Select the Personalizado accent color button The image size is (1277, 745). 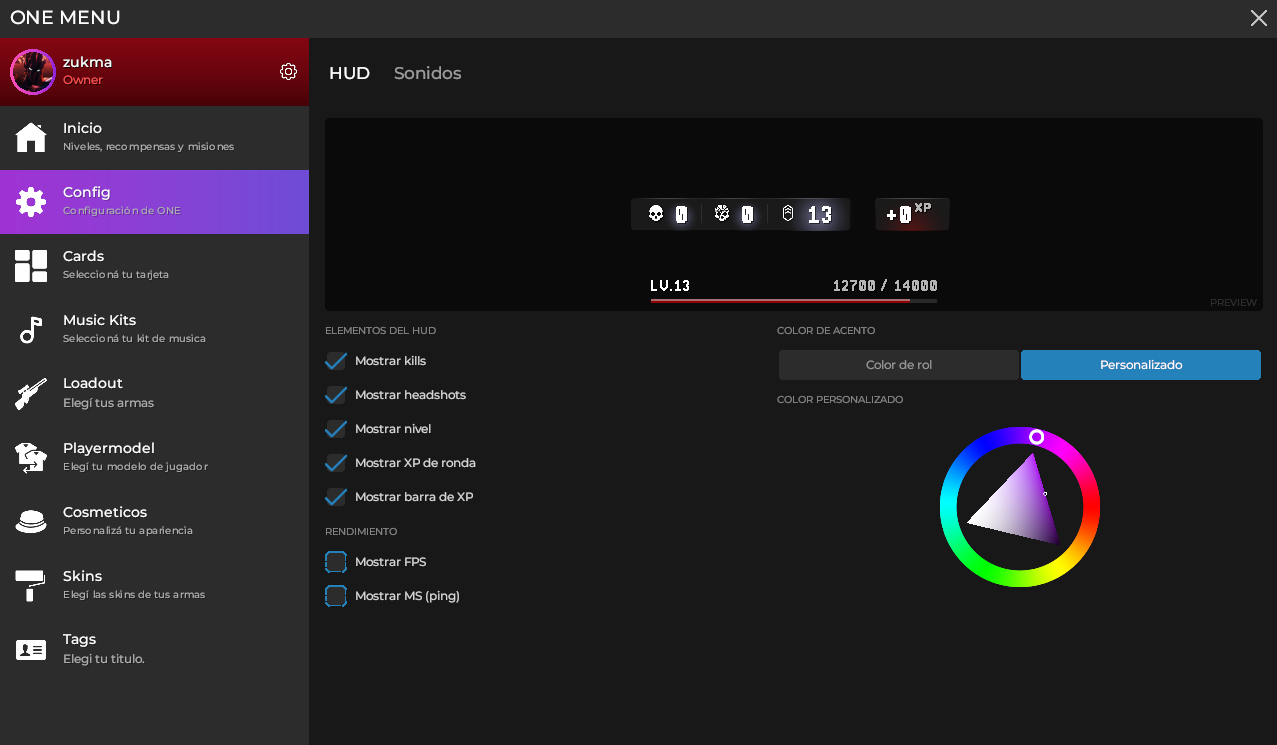click(x=1140, y=365)
